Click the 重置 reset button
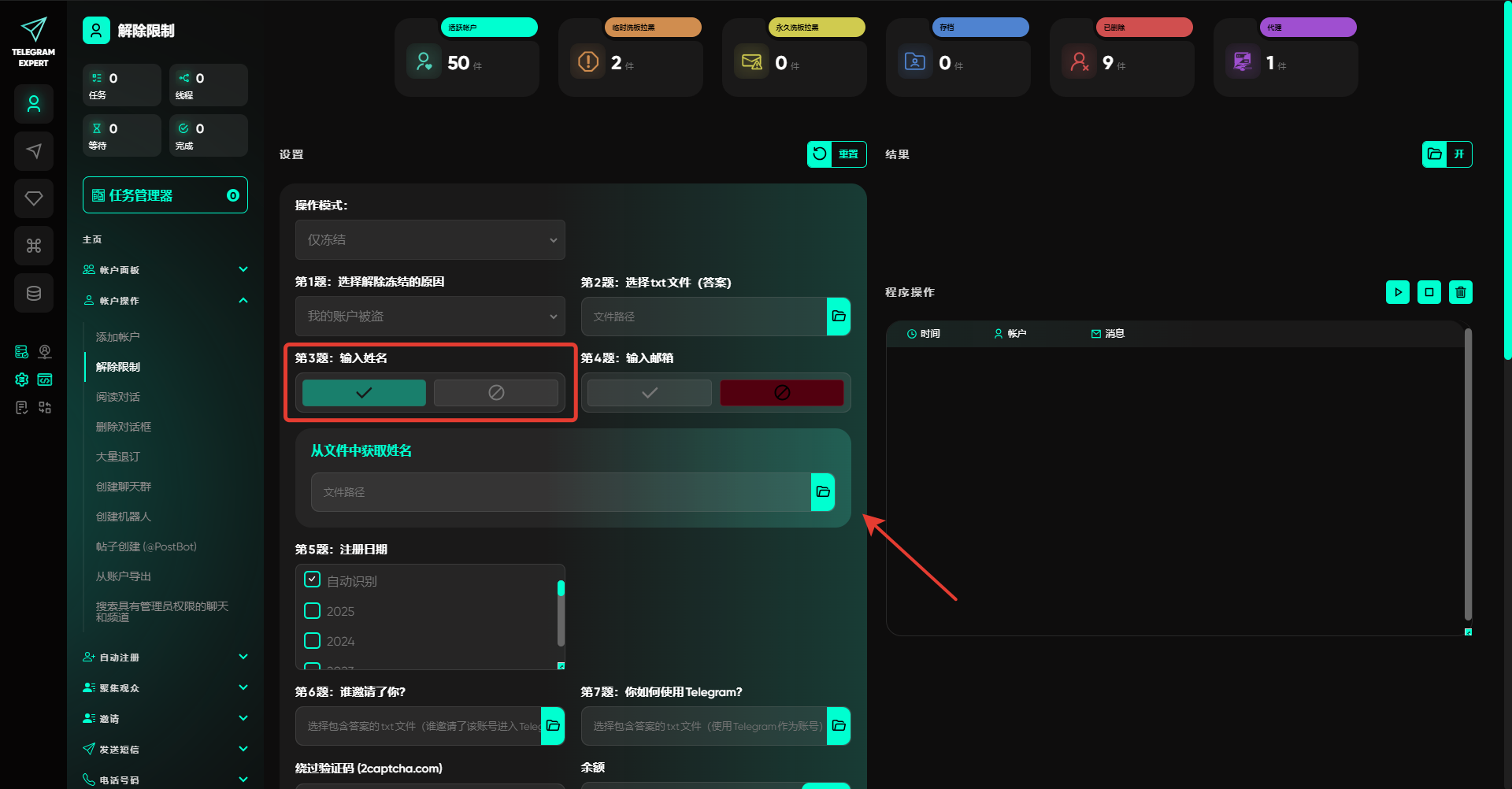 pos(837,154)
